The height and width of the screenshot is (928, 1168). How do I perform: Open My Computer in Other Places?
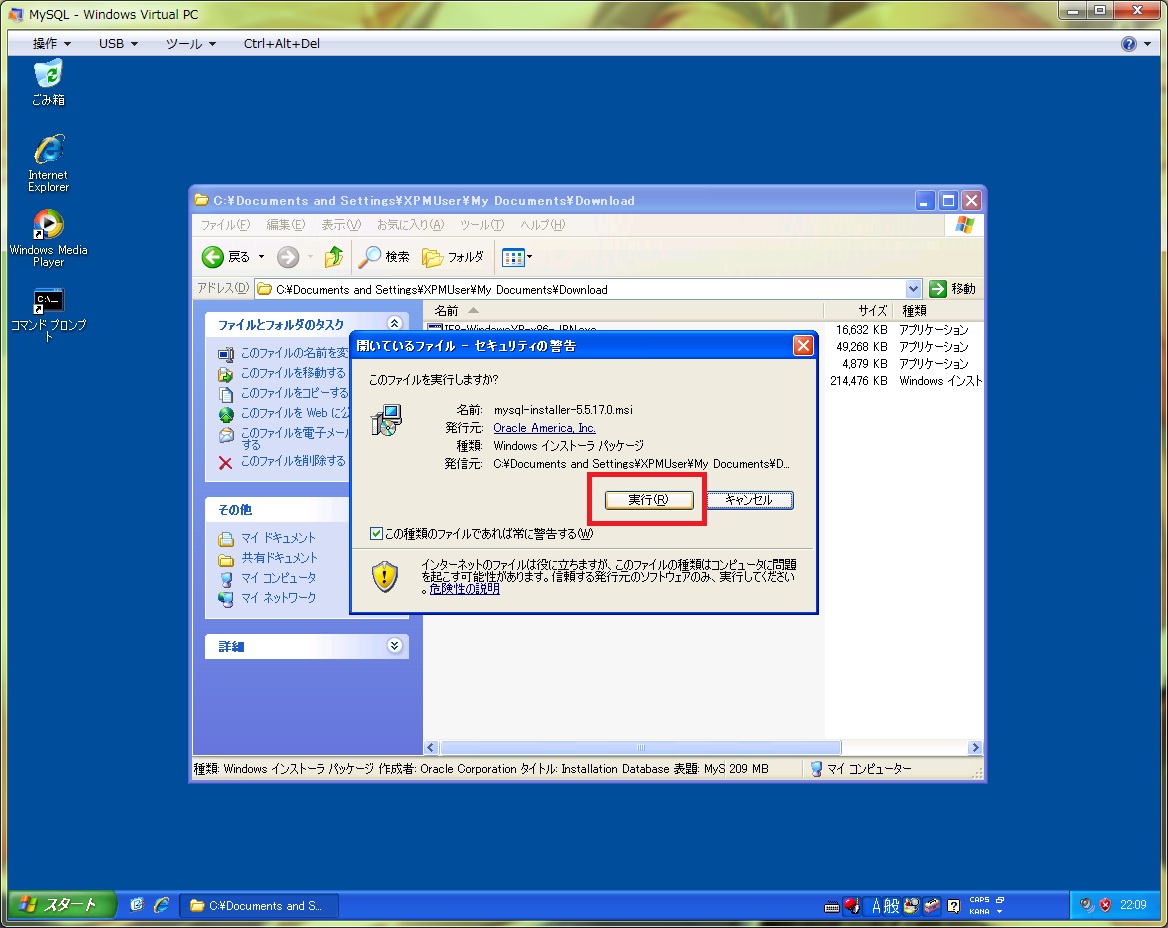pyautogui.click(x=267, y=578)
